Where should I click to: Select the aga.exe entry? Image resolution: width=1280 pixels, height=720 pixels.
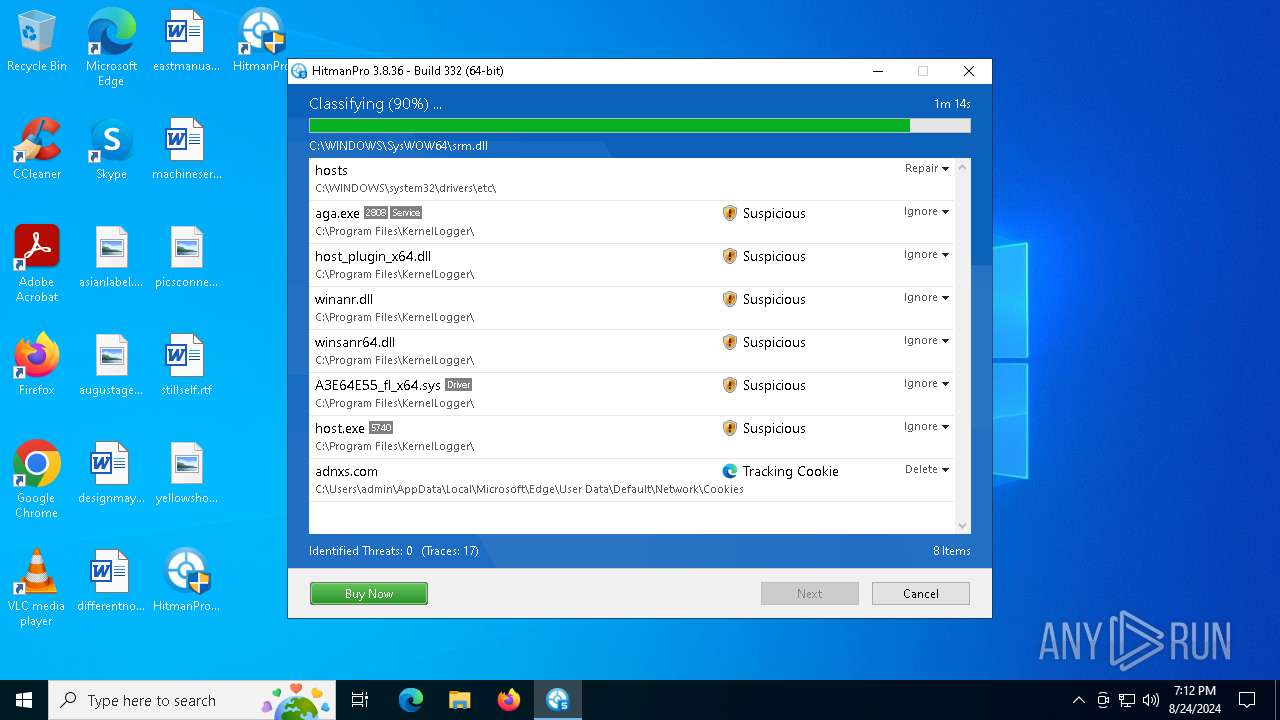point(632,222)
